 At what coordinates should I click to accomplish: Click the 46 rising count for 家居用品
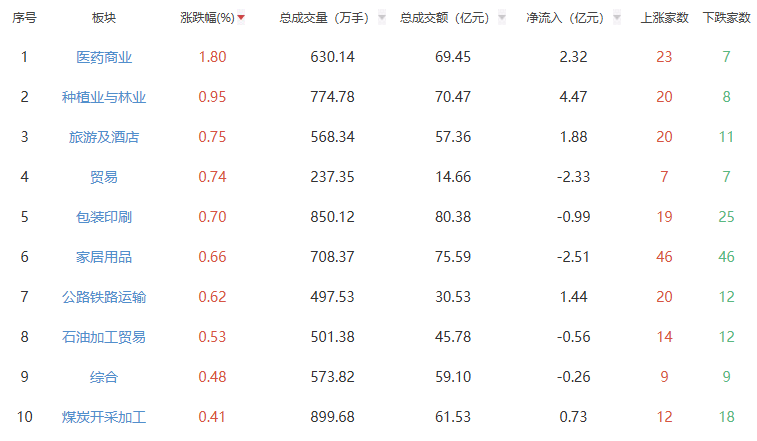664,257
